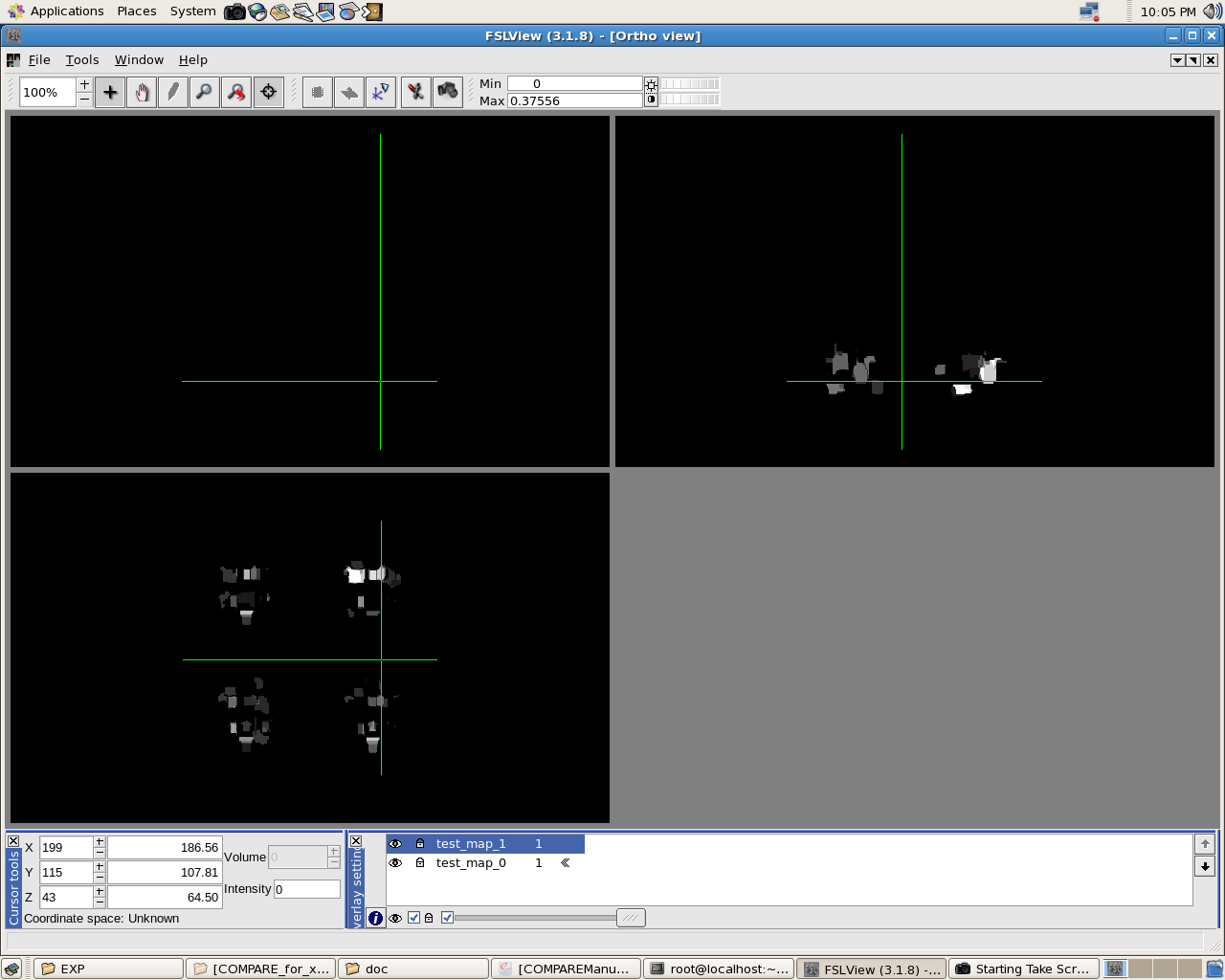
Task: Hide the test_map_1 overlay with eye icon
Action: [395, 844]
